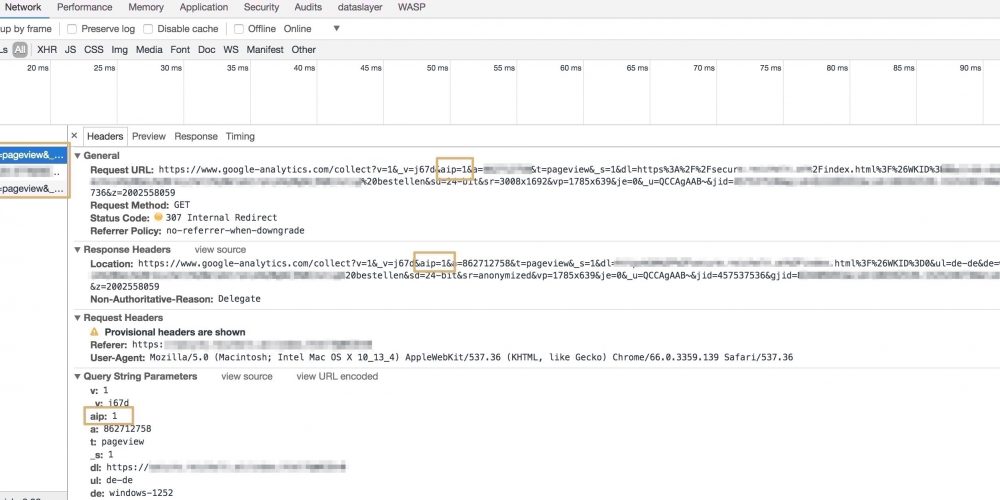
Task: Click the de parameter value windows-1252
Action: click(x=141, y=492)
